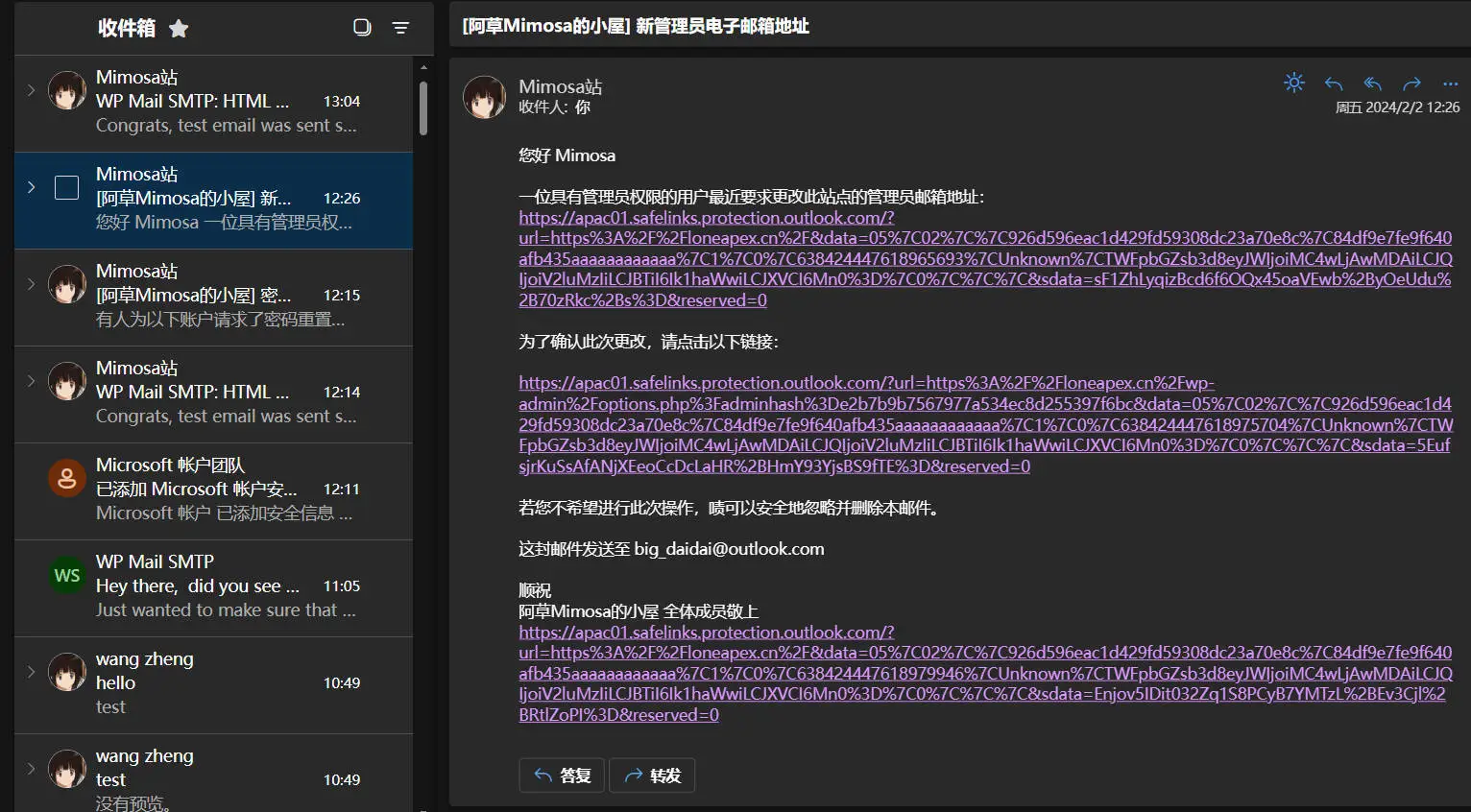Viewport: 1471px width, 812px height.
Task: Expand the 13:04 WP Mail SMTP conversation
Action: [x=31, y=90]
